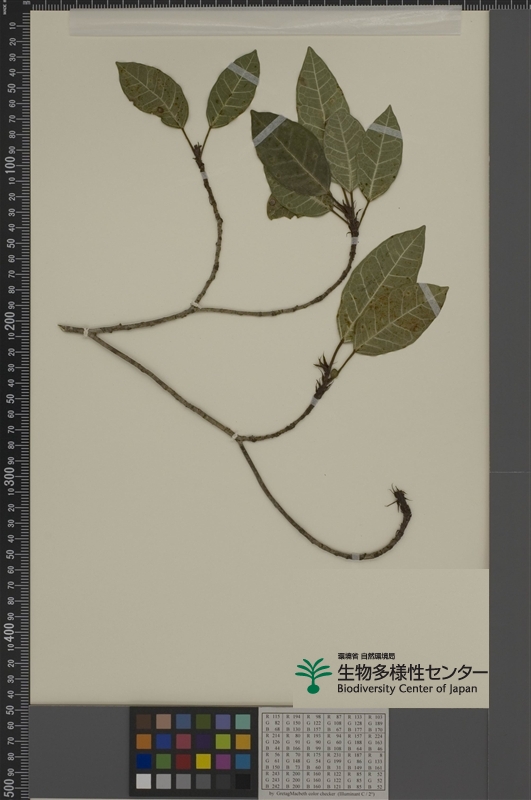Click the 400 mark on the ruler
This screenshot has width=531, height=800.
pos(10,631)
